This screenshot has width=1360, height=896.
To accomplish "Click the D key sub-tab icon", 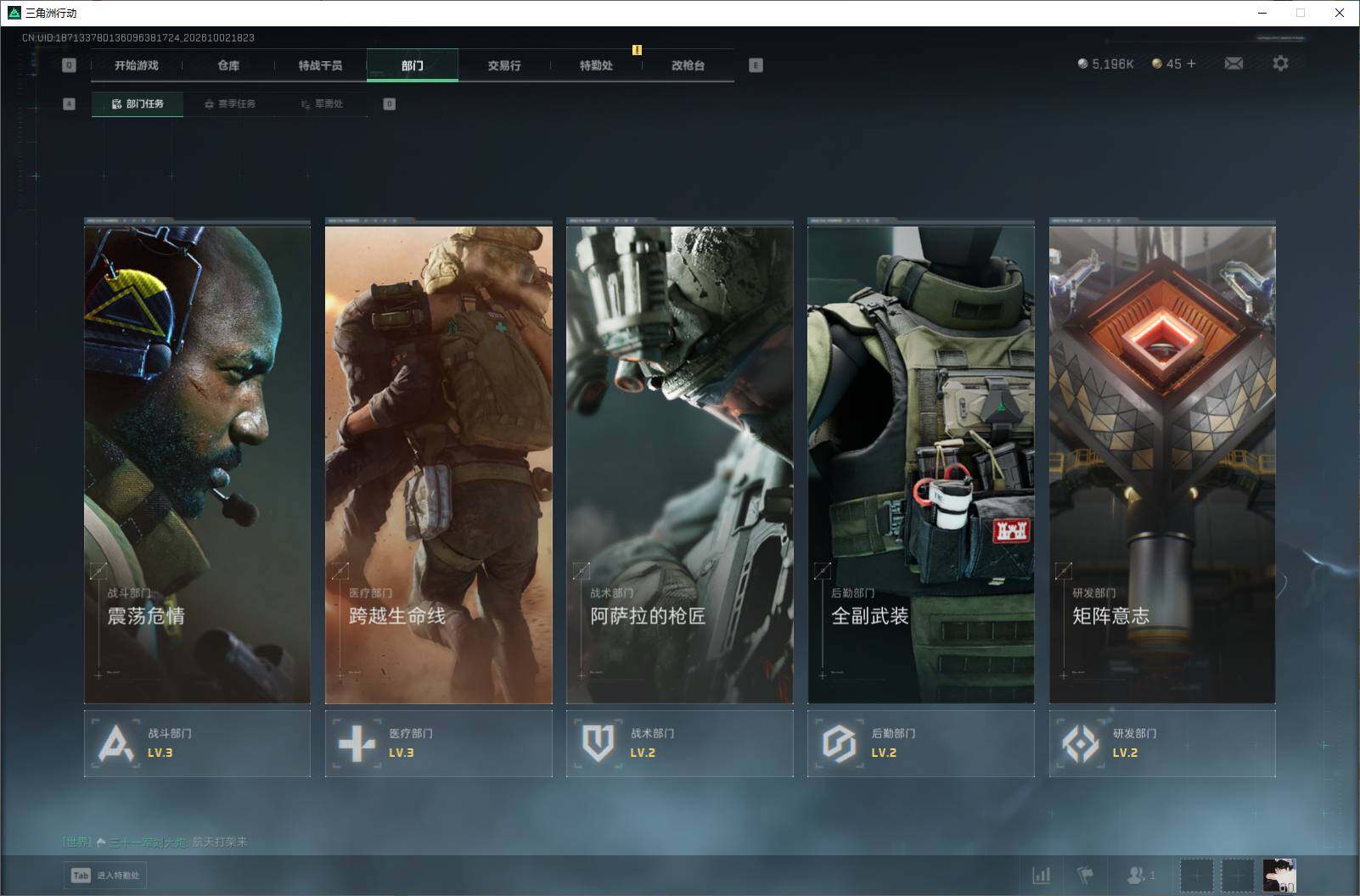I will pos(389,104).
